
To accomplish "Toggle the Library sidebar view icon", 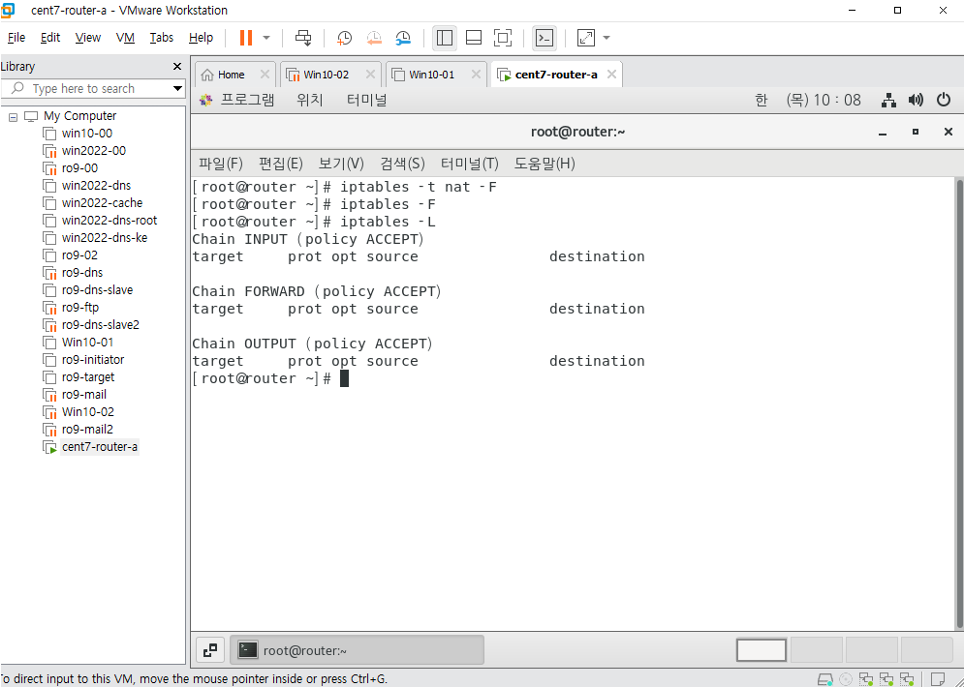I will pyautogui.click(x=444, y=38).
